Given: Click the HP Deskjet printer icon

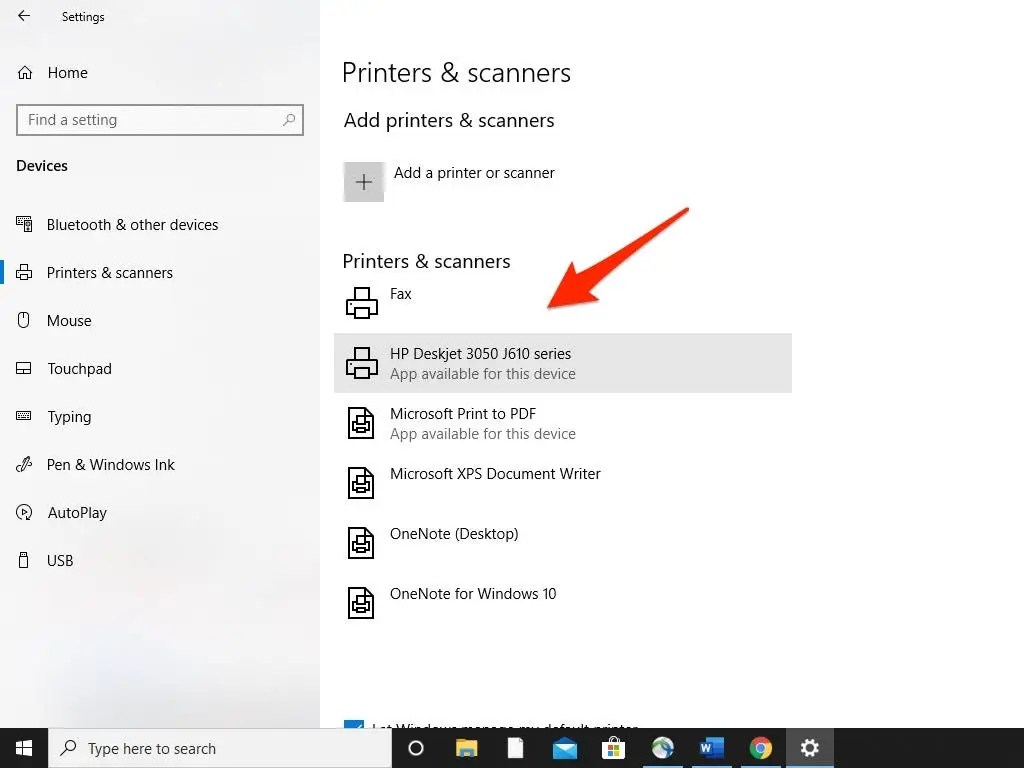Looking at the screenshot, I should pos(362,363).
